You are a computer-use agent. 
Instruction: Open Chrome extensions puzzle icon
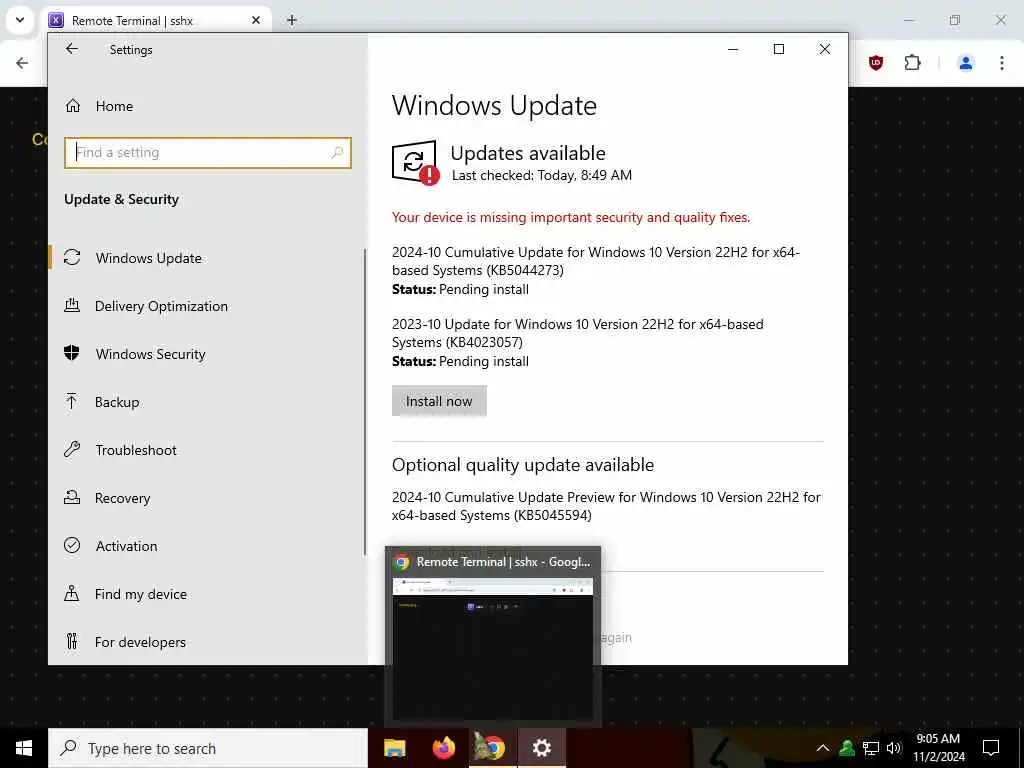pos(912,63)
